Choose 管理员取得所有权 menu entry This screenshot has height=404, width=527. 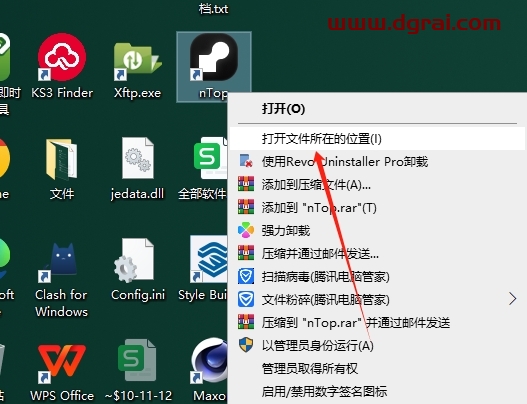click(376, 369)
